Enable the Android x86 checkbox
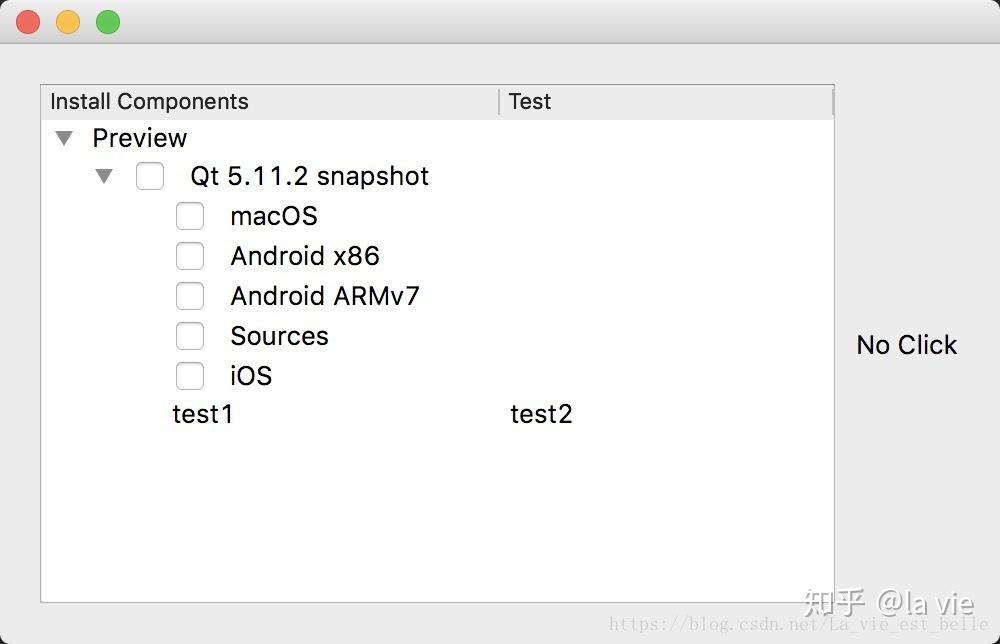1000x644 pixels. pyautogui.click(x=190, y=256)
